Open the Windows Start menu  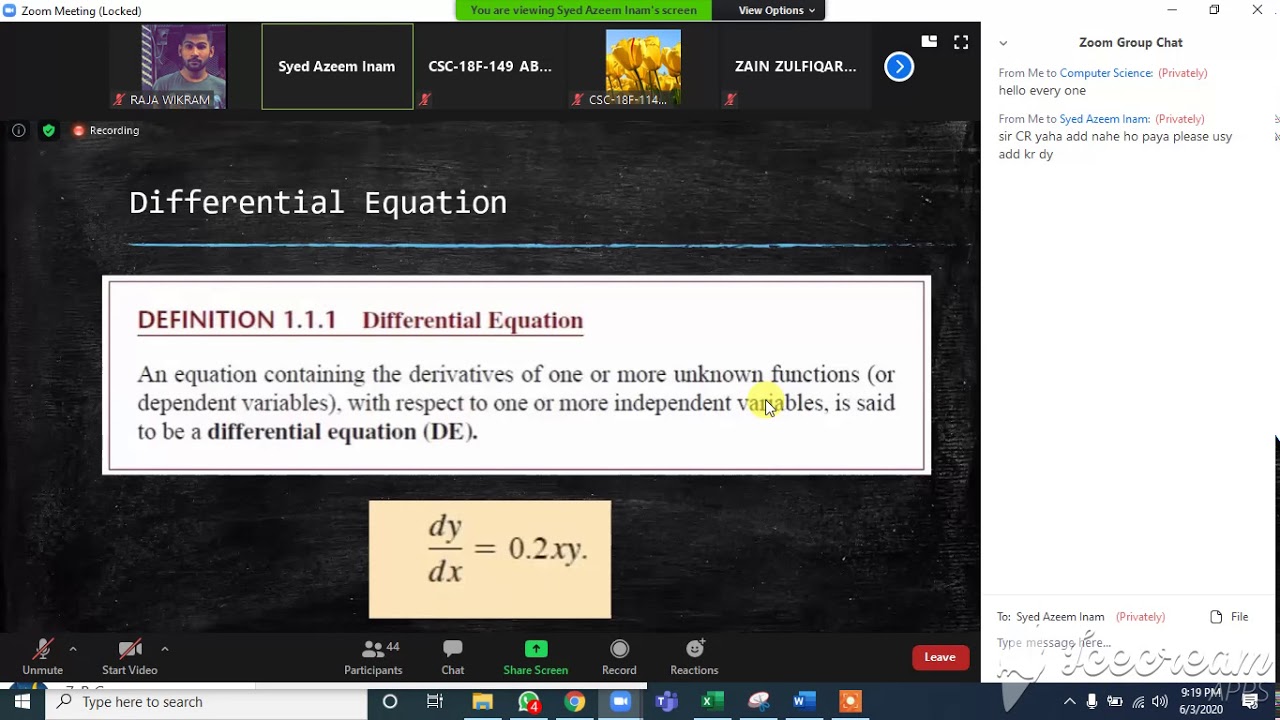pyautogui.click(x=22, y=702)
